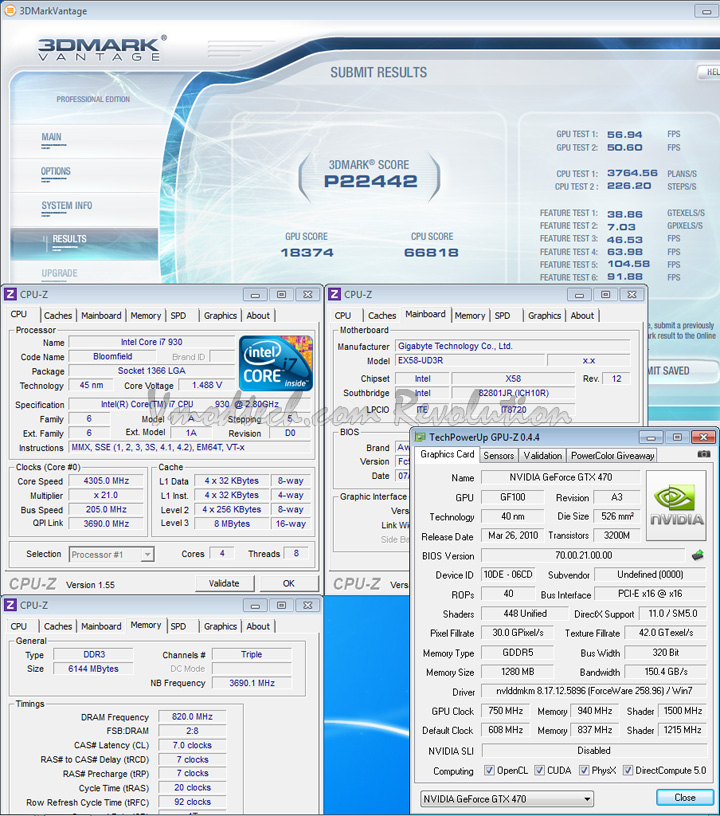The height and width of the screenshot is (816, 720).
Task: Click the BIOS Version 70.00.21.00.00 field
Action: [583, 555]
